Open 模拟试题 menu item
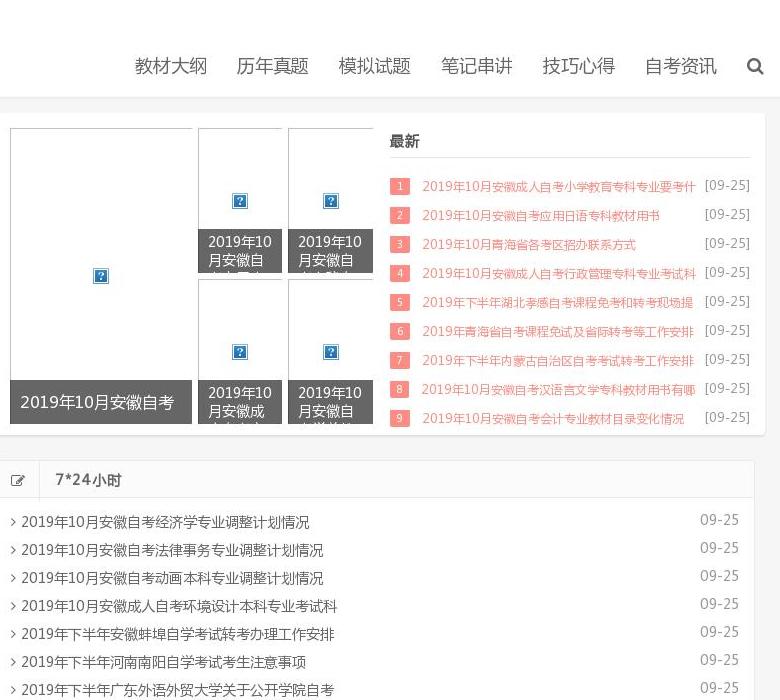The width and height of the screenshot is (780, 700). click(x=375, y=66)
